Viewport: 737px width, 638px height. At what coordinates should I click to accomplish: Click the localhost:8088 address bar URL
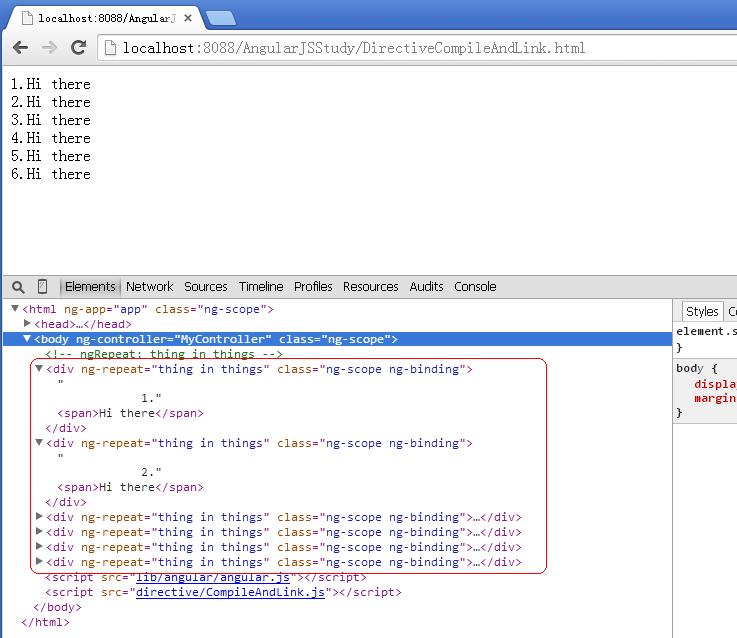[x=353, y=48]
